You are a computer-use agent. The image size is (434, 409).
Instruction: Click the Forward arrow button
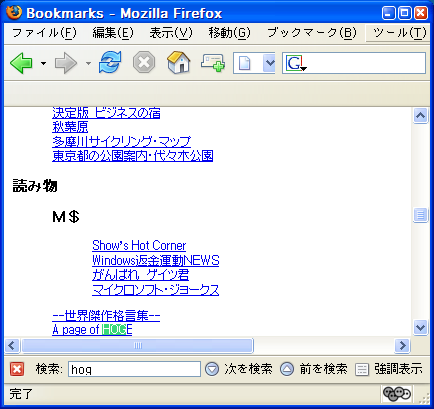tap(66, 63)
